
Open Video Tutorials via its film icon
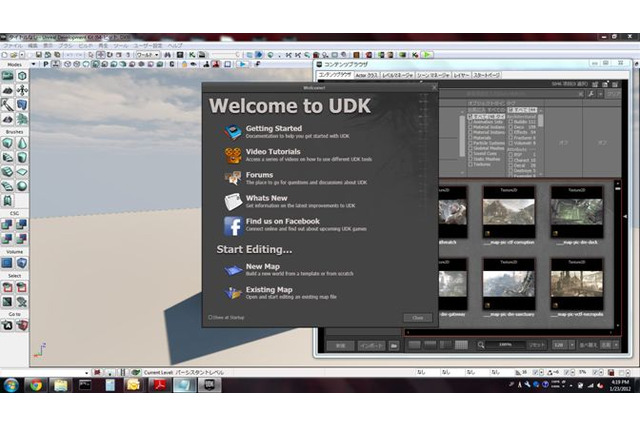pyautogui.click(x=232, y=154)
